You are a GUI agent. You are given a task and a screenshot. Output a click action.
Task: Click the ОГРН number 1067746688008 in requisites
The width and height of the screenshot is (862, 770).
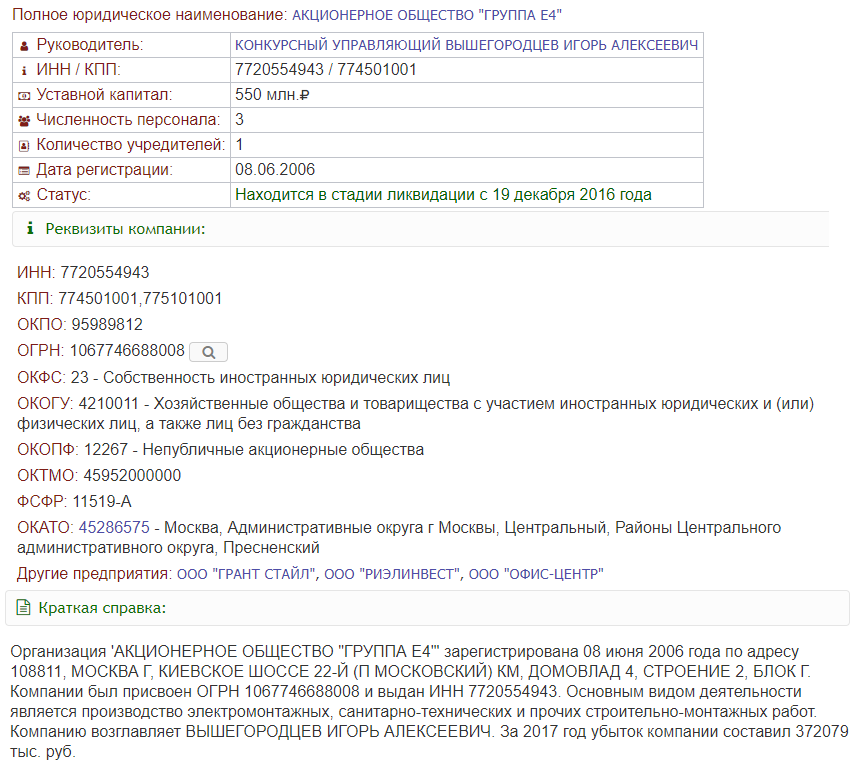127,351
